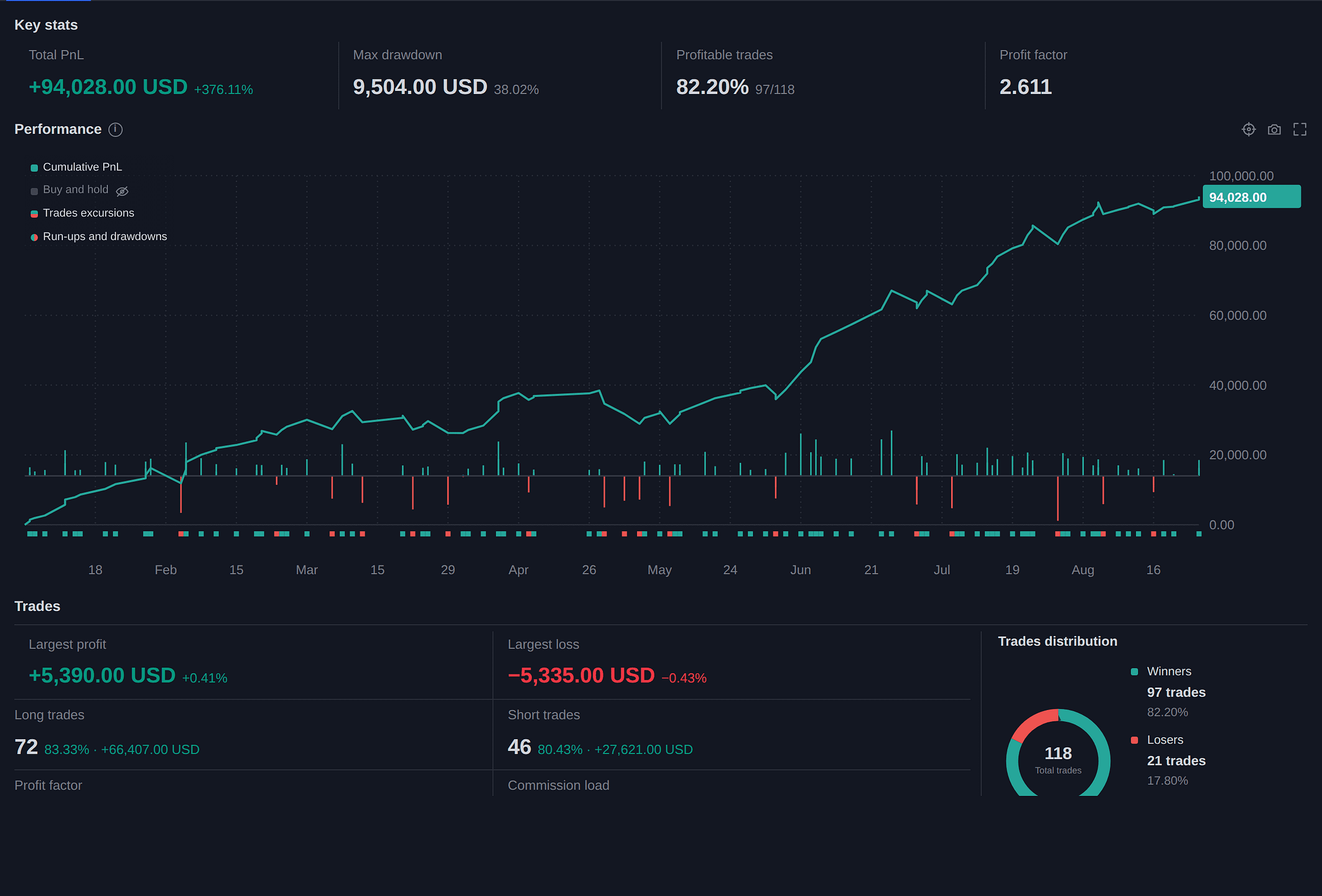Image resolution: width=1322 pixels, height=896 pixels.
Task: Click the 21 trades losers count
Action: [1176, 761]
